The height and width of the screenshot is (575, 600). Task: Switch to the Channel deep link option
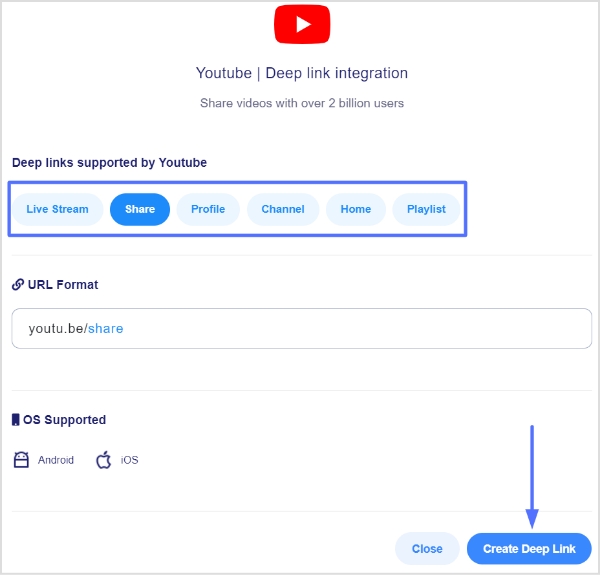coord(283,209)
